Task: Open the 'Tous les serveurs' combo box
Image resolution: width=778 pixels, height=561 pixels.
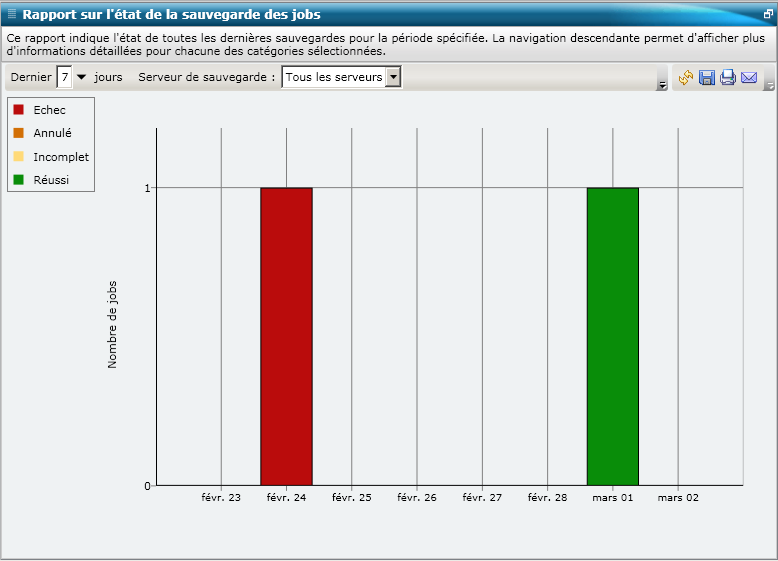Action: (x=342, y=77)
